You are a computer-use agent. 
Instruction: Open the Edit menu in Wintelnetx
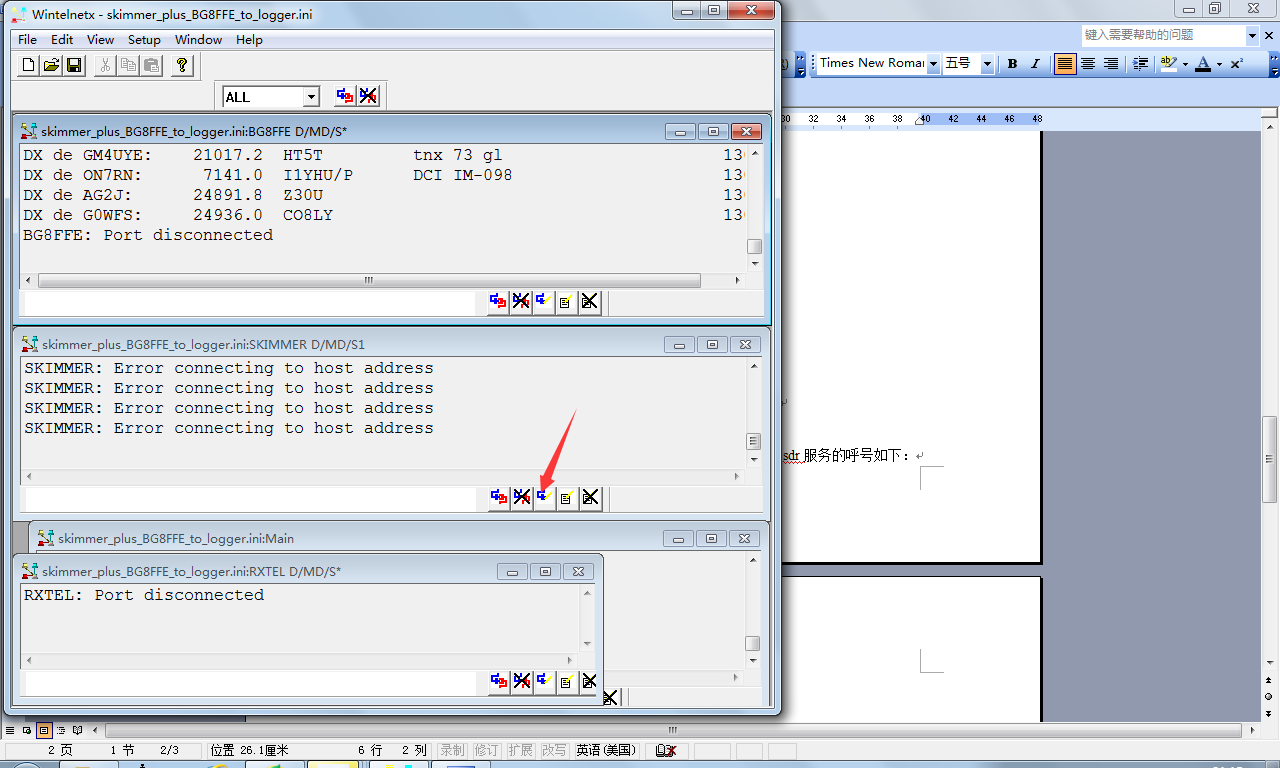pyautogui.click(x=62, y=40)
